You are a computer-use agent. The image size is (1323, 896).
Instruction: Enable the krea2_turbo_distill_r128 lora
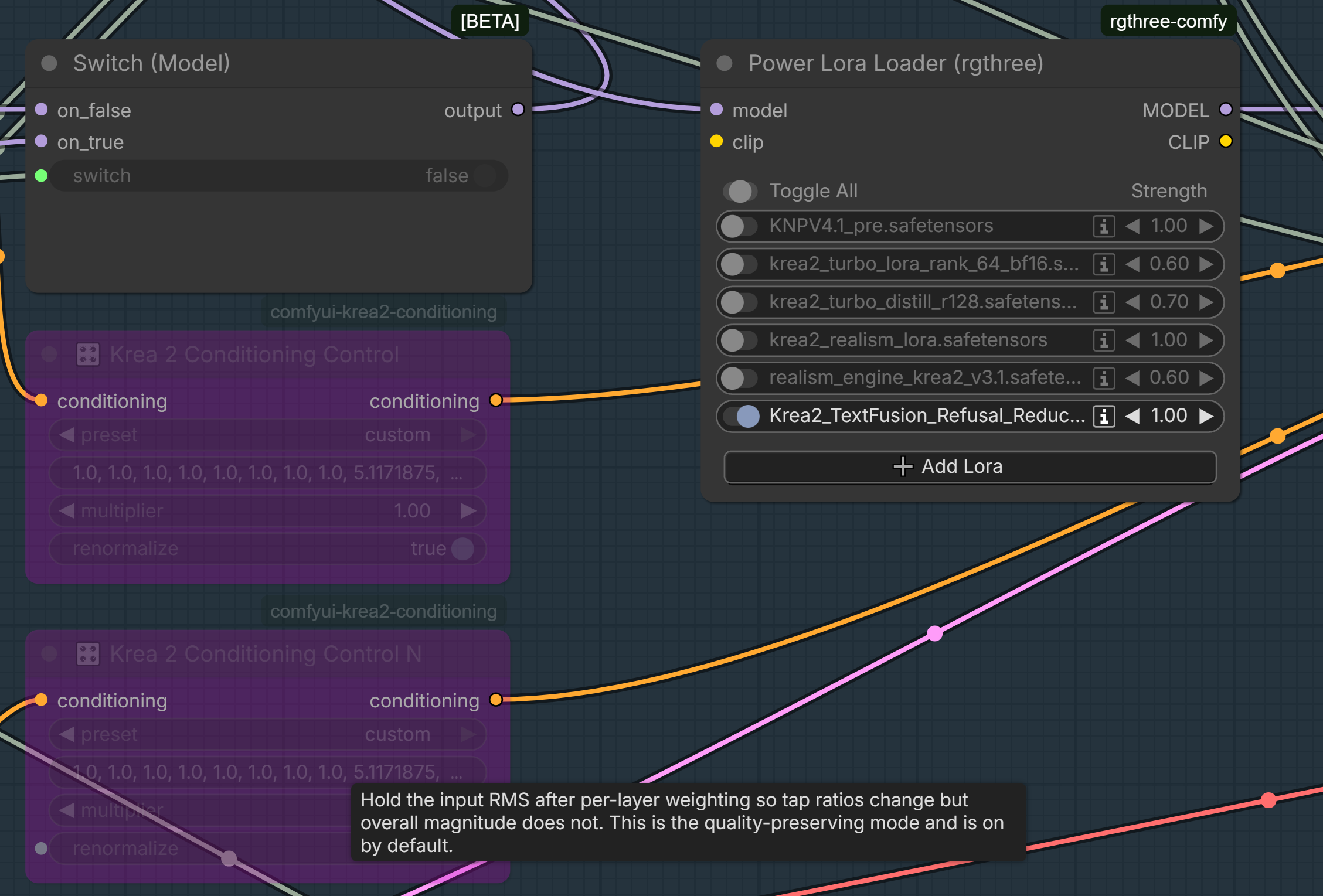click(740, 302)
